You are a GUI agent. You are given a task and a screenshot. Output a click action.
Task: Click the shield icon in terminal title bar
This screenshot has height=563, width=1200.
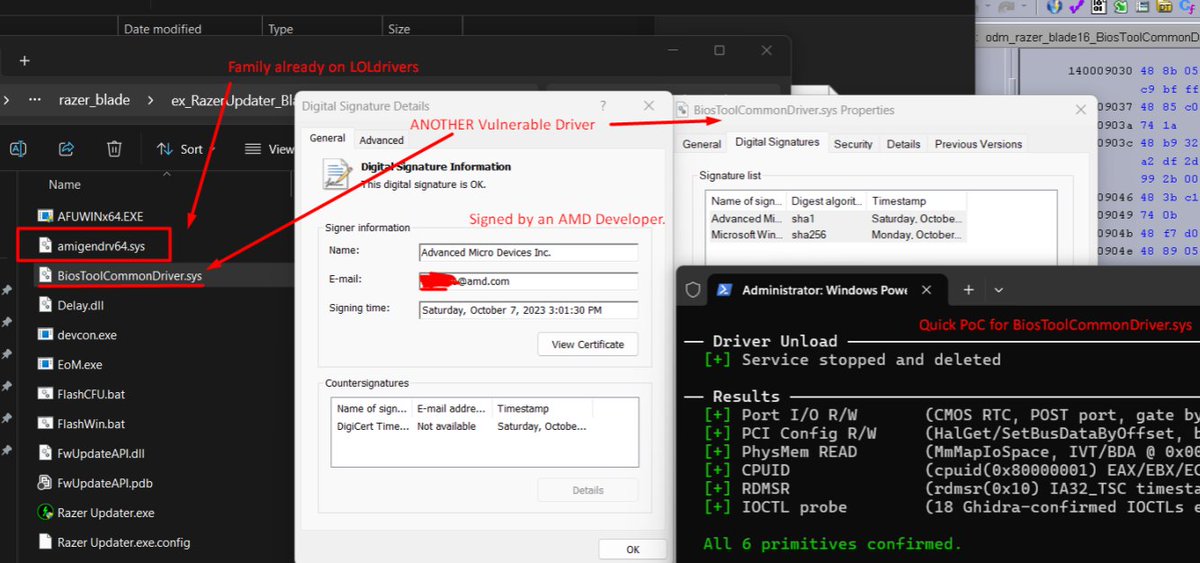click(x=692, y=290)
